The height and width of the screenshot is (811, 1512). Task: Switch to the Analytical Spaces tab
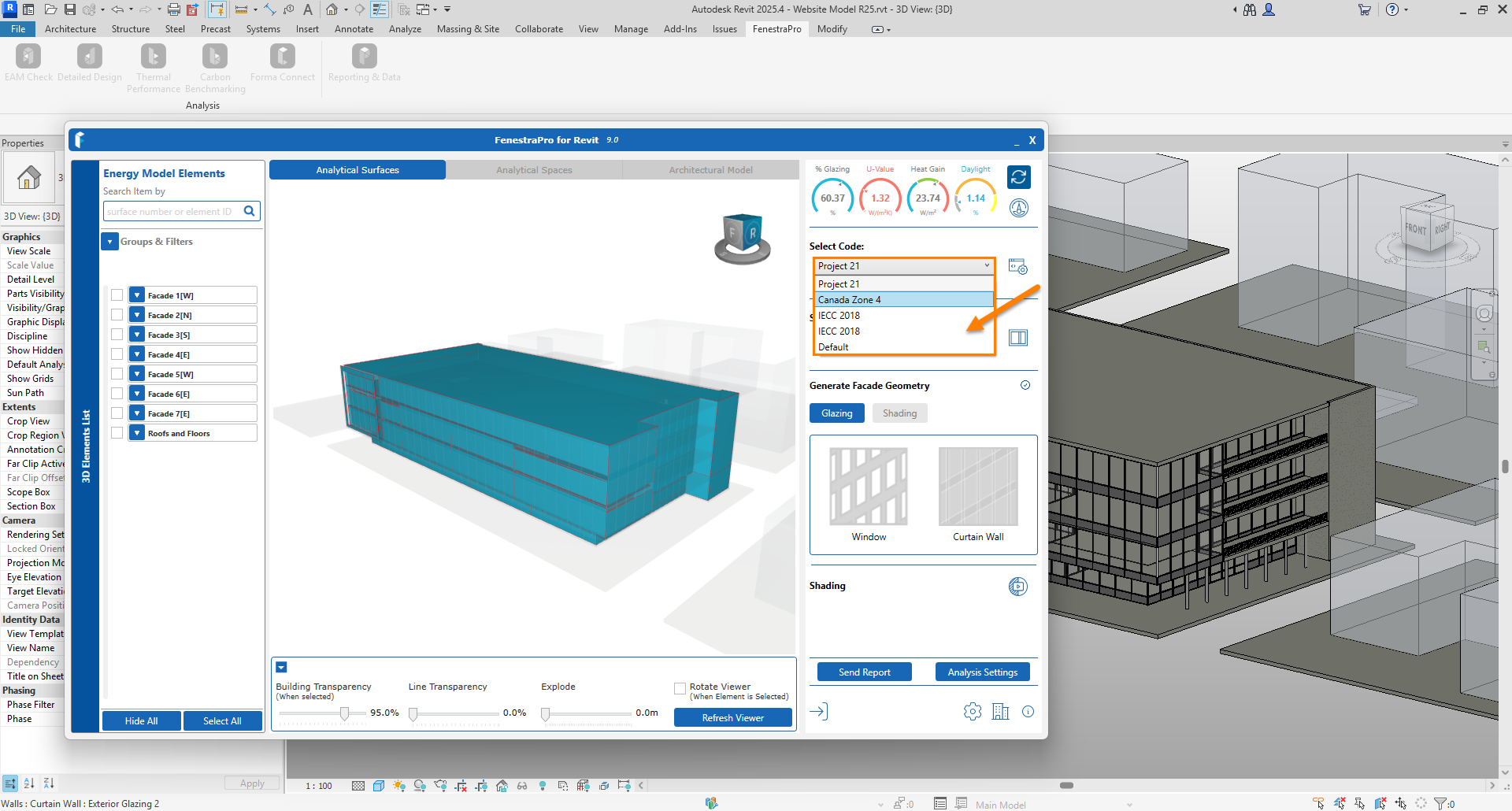coord(534,170)
